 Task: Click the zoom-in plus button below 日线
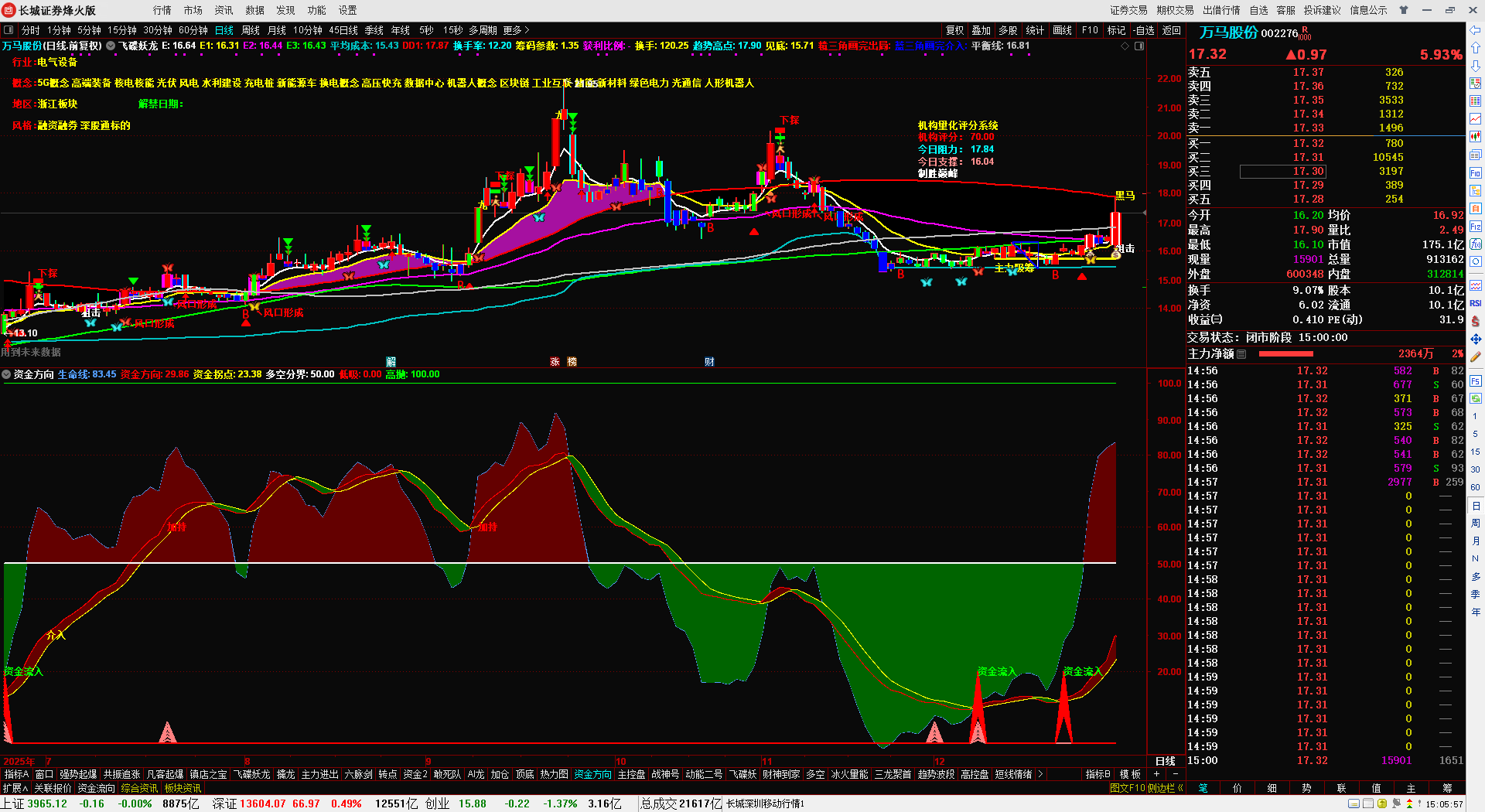click(1157, 774)
